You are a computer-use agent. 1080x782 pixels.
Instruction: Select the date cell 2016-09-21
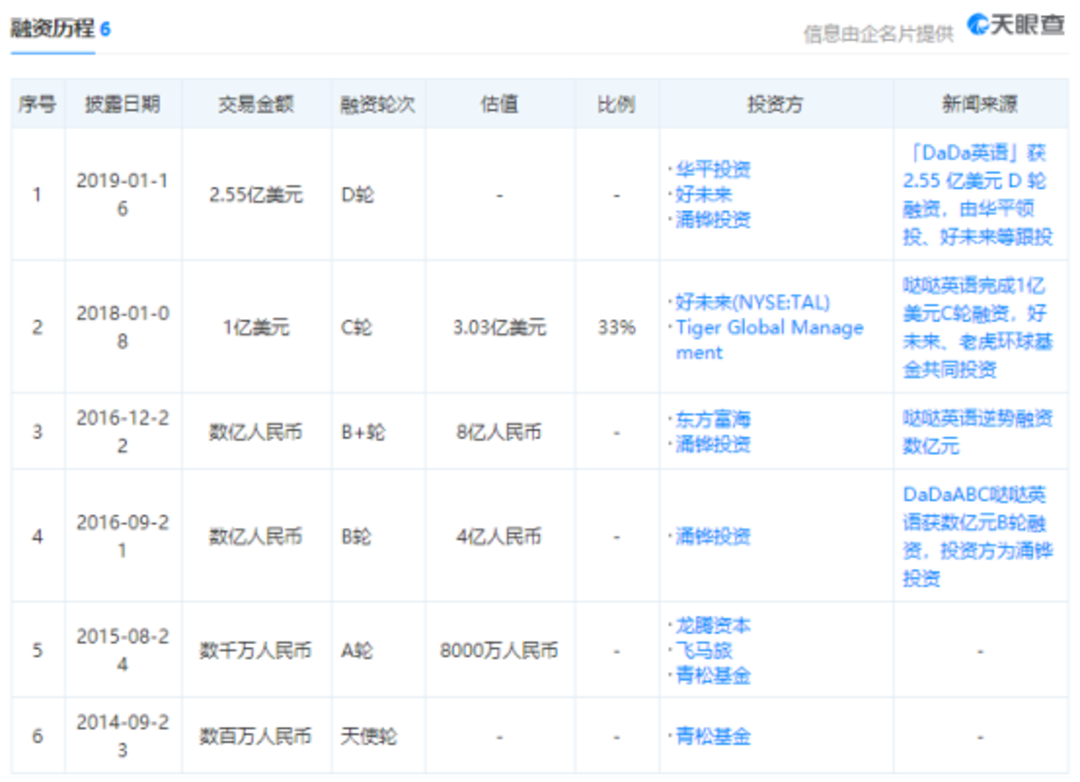tap(123, 536)
